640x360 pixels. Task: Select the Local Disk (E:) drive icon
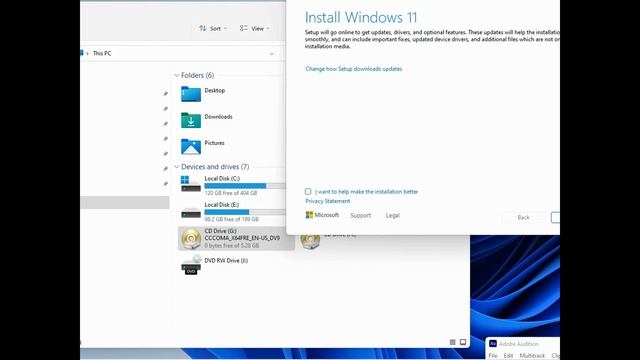pos(191,212)
